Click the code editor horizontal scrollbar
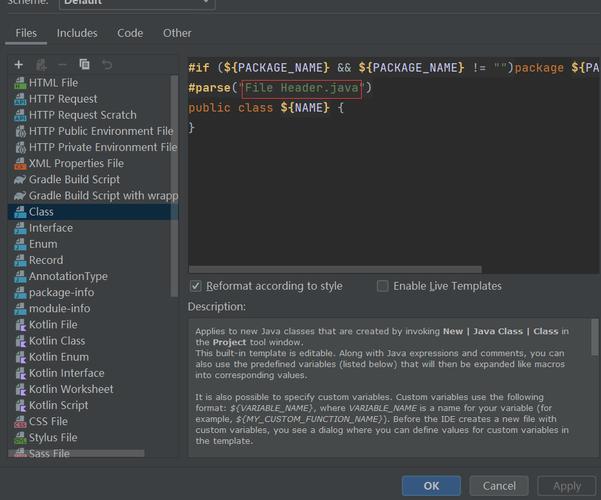Image resolution: width=601 pixels, height=500 pixels. pyautogui.click(x=335, y=269)
